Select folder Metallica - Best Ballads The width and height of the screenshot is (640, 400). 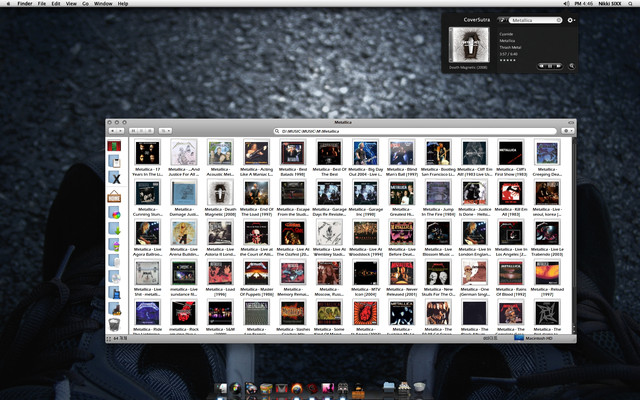click(x=293, y=158)
